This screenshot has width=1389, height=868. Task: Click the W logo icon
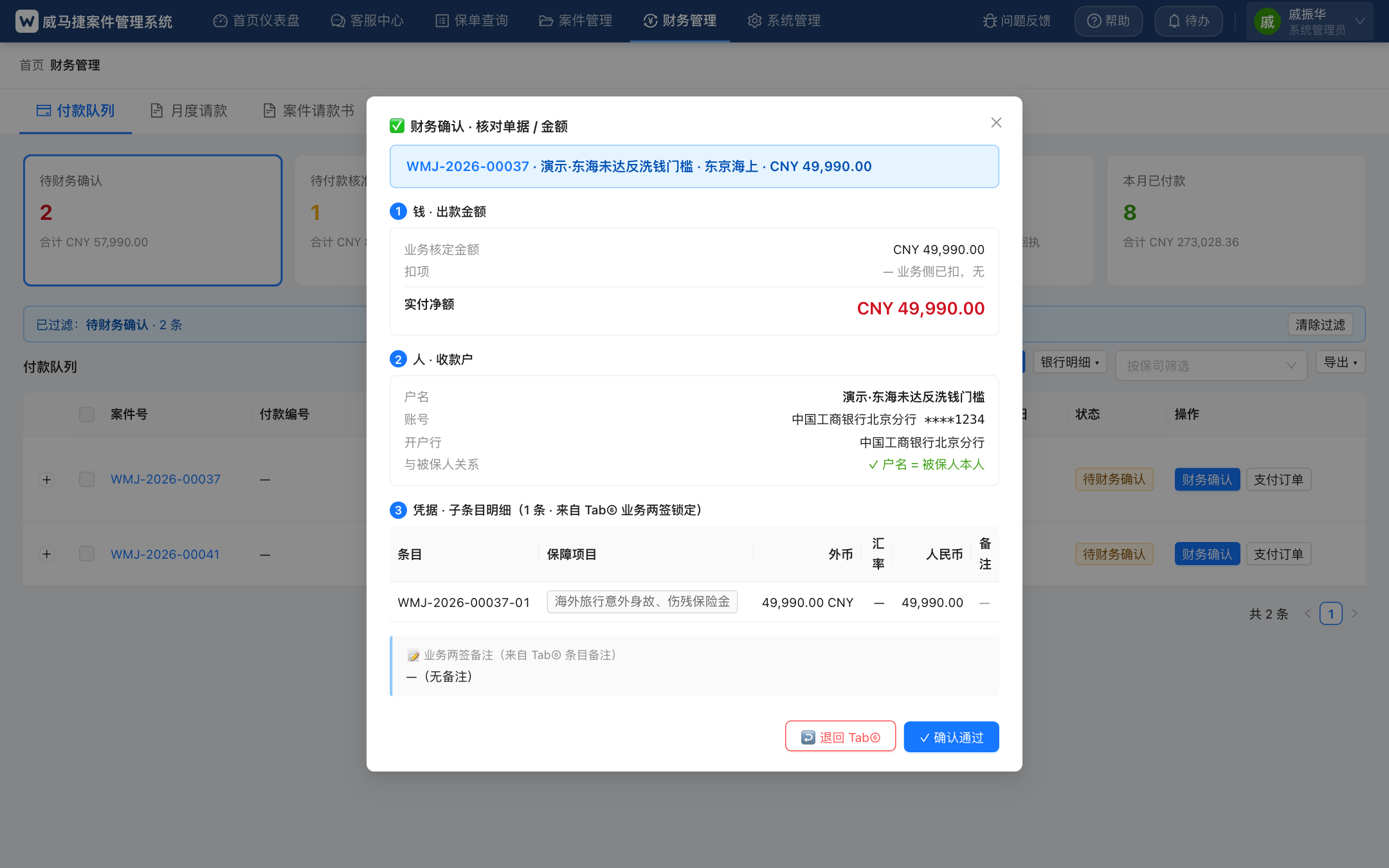(27, 21)
